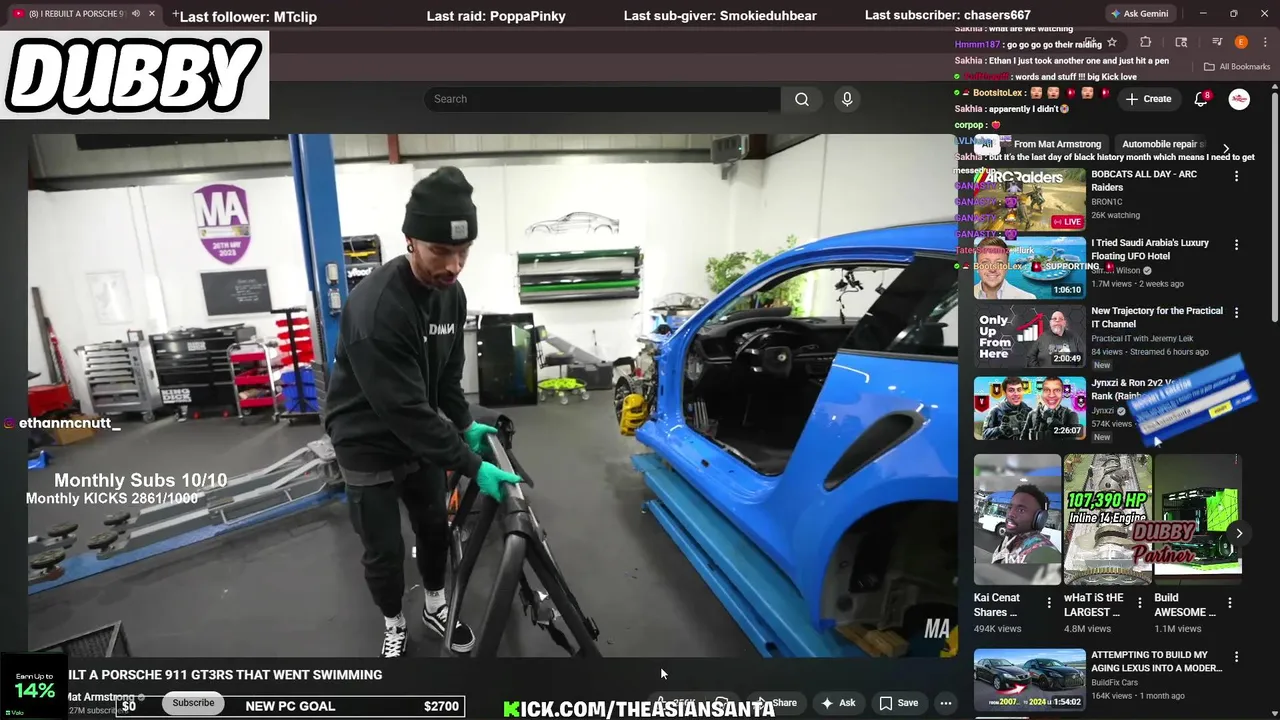Click the BRON1C channel name
The height and width of the screenshot is (720, 1280).
tap(1107, 201)
